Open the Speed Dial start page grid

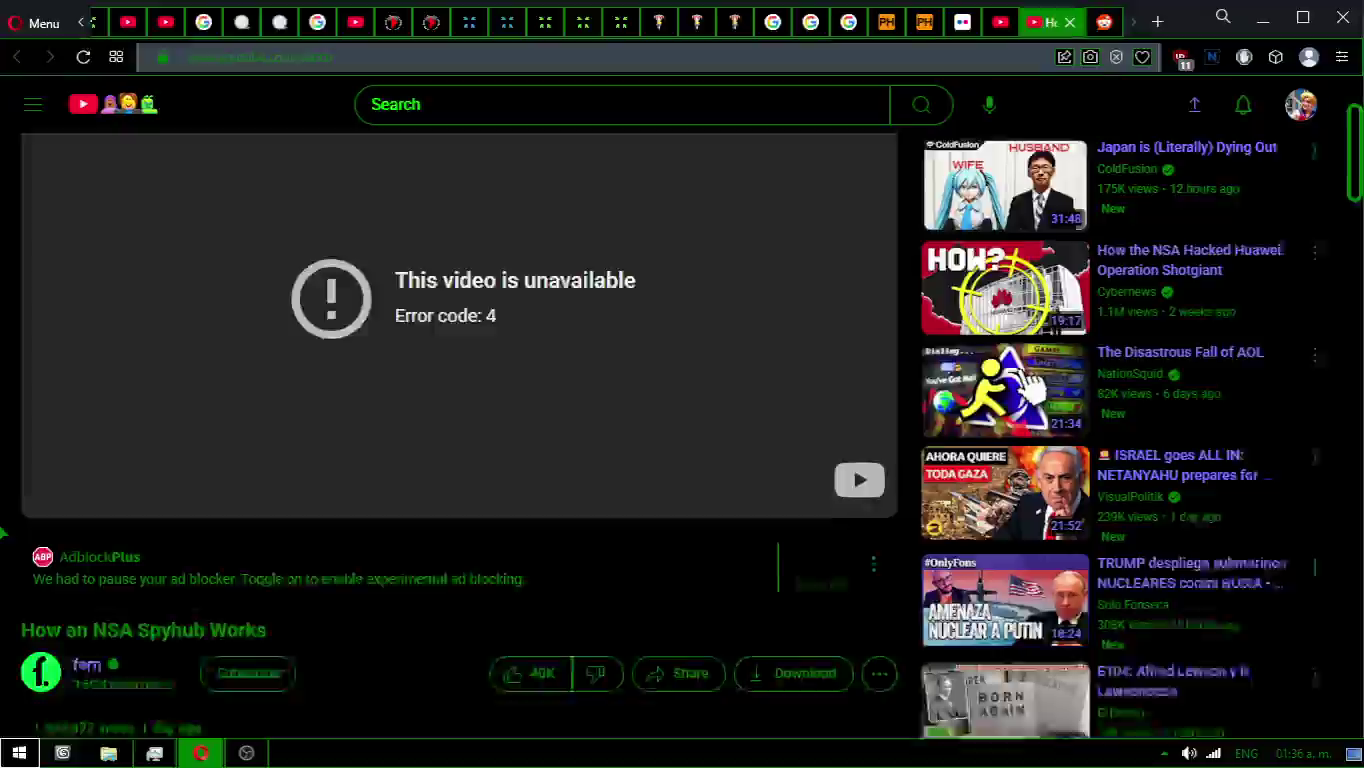click(116, 57)
